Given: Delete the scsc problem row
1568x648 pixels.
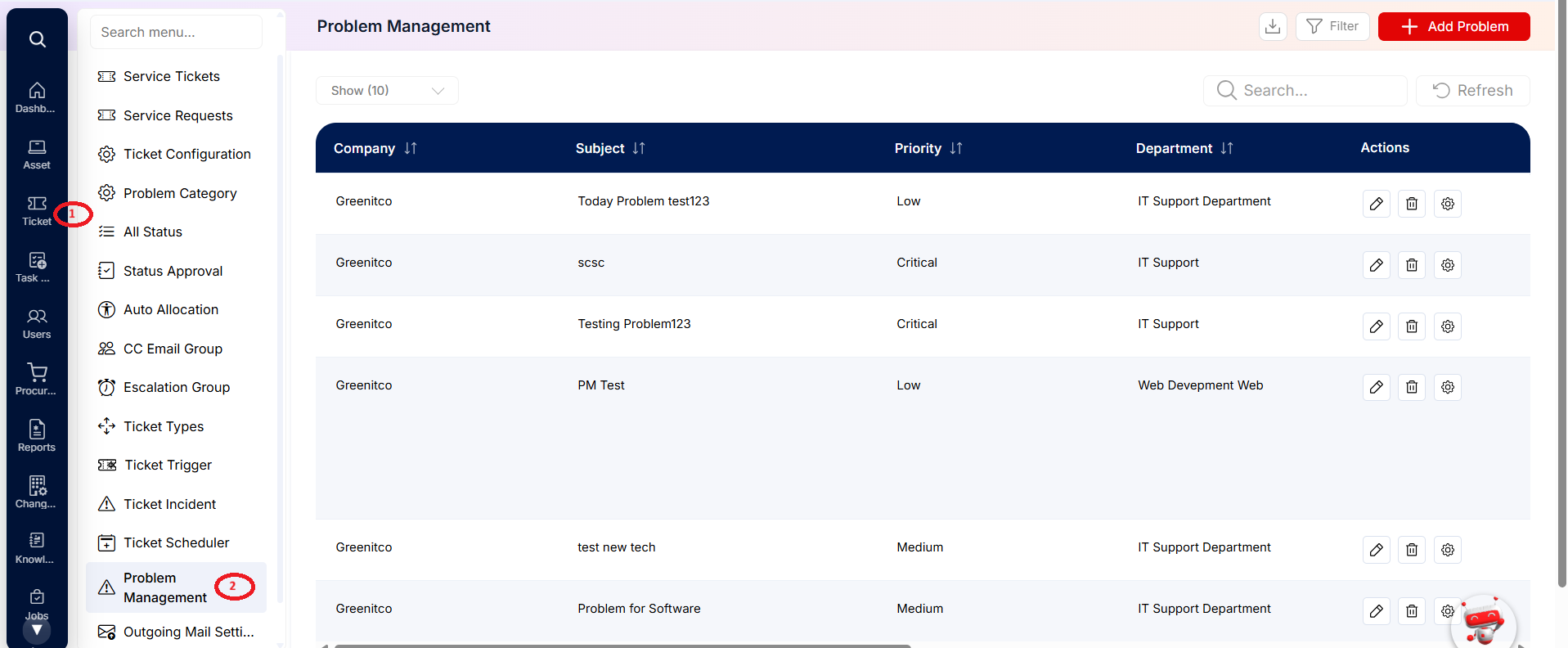Looking at the screenshot, I should pos(1412,265).
